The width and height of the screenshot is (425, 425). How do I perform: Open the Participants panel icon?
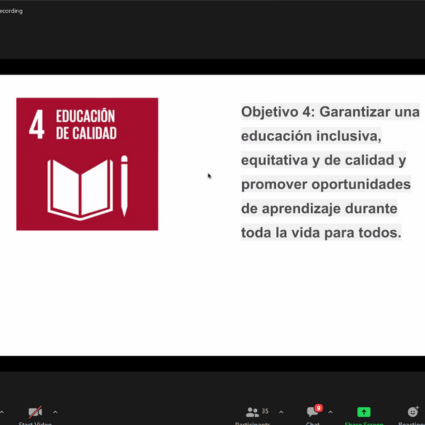pyautogui.click(x=252, y=412)
